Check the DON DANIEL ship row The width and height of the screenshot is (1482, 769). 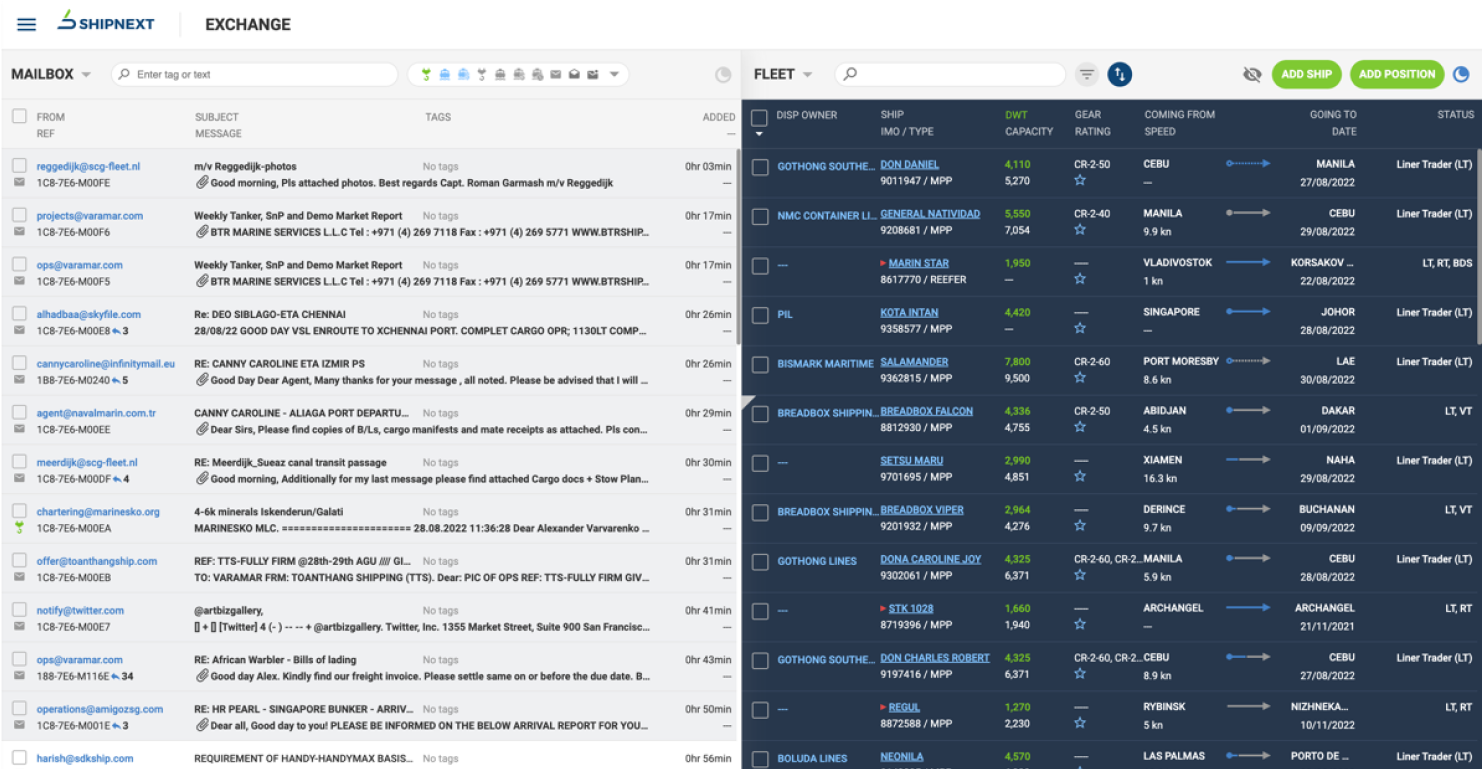[760, 167]
